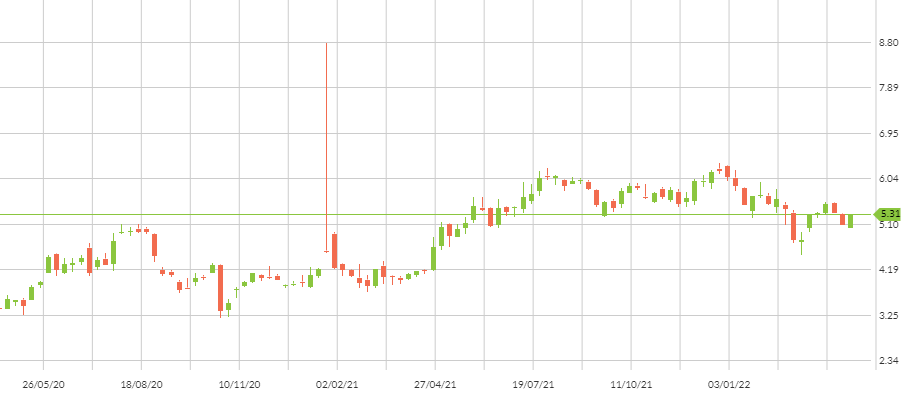Pick the 19/07/21 date label
Screen dimensions: 912x403
(x=533, y=384)
